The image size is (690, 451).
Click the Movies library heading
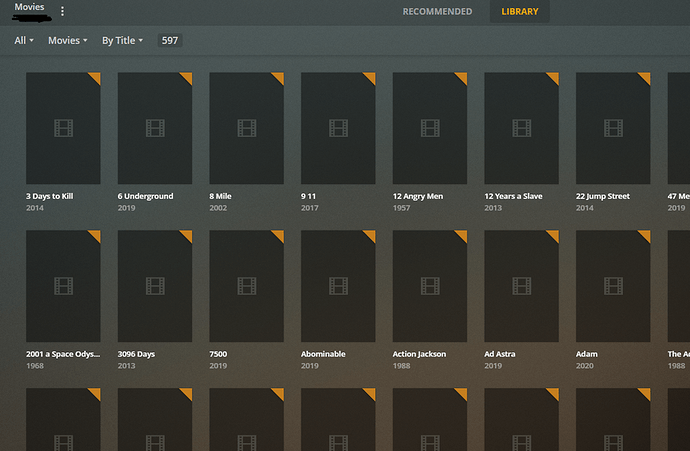(x=29, y=7)
